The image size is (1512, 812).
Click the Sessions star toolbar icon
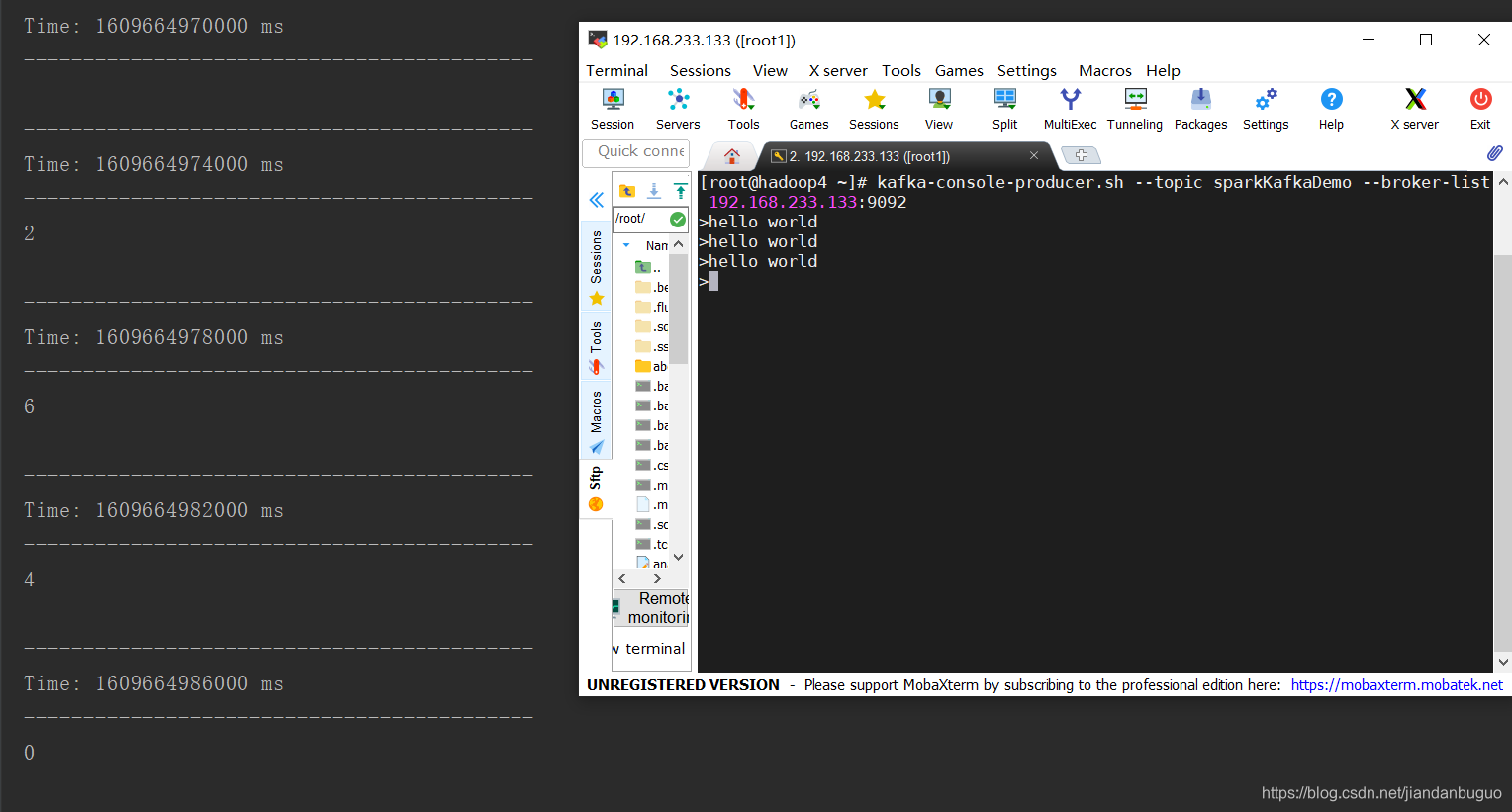pos(874,100)
